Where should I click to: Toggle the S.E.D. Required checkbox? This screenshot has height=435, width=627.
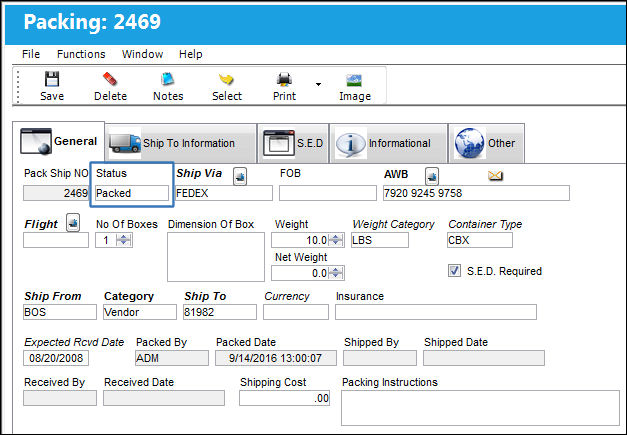point(454,271)
